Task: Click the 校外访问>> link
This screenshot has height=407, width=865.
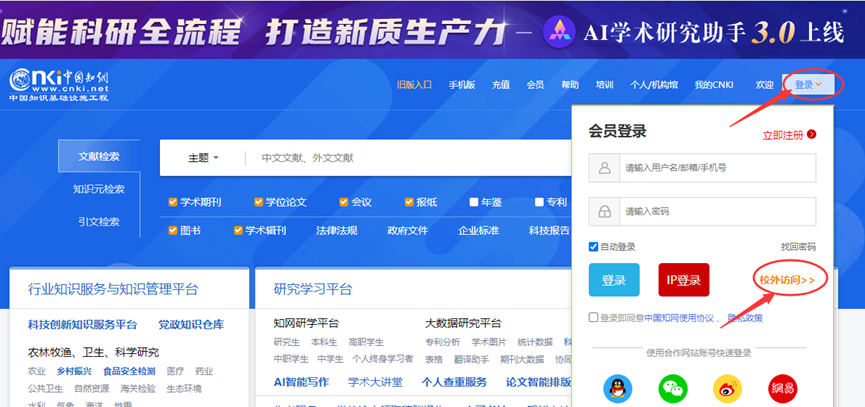Action: (787, 280)
